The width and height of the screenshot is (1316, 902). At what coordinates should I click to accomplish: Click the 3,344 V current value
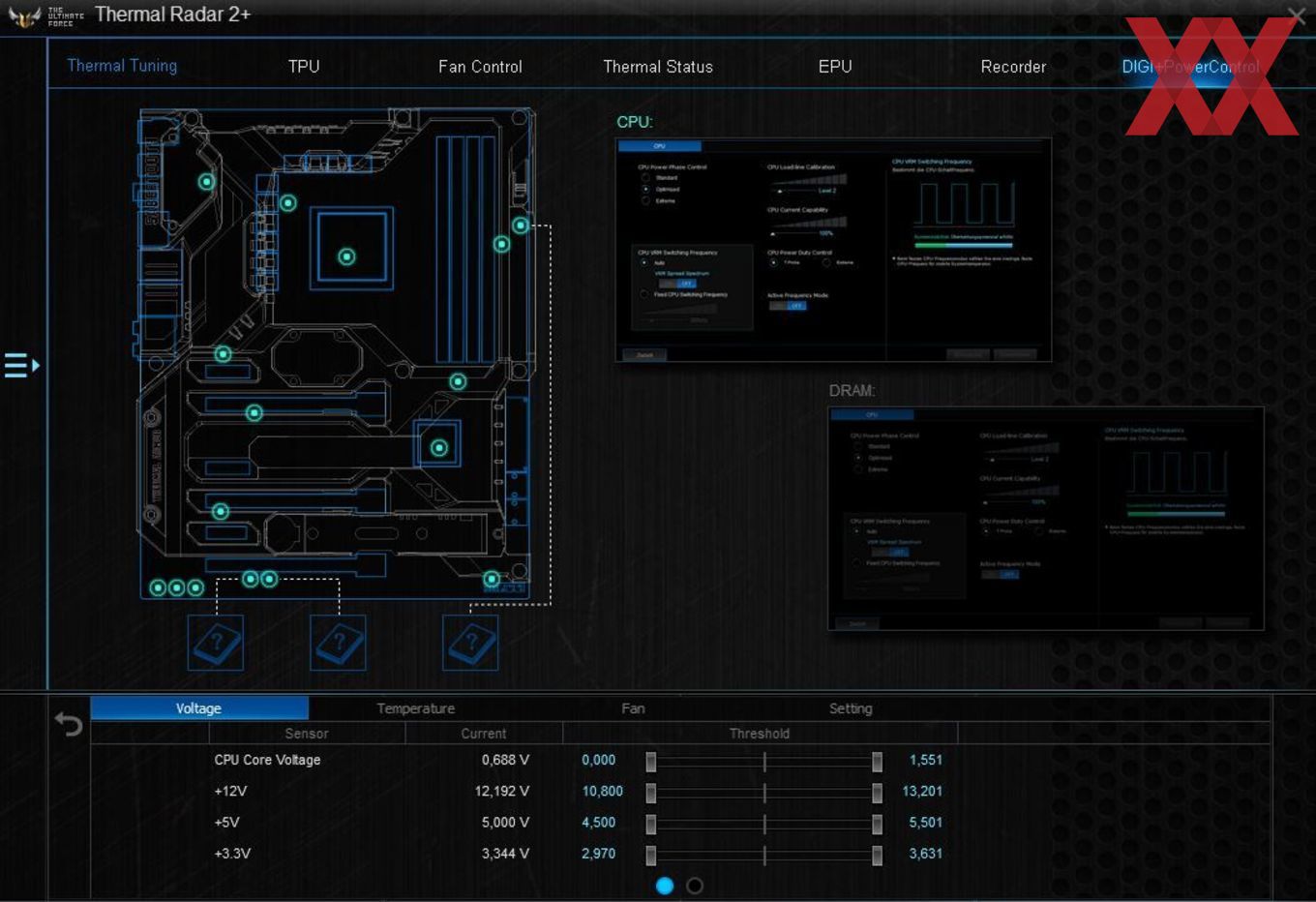coord(505,853)
